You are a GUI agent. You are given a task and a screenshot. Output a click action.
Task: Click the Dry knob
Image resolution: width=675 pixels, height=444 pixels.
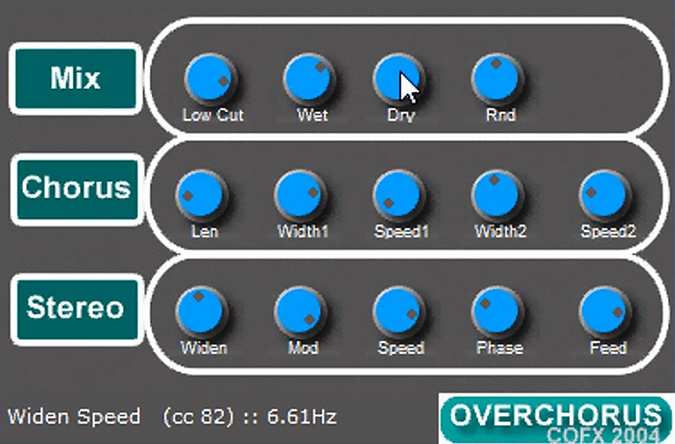click(399, 80)
